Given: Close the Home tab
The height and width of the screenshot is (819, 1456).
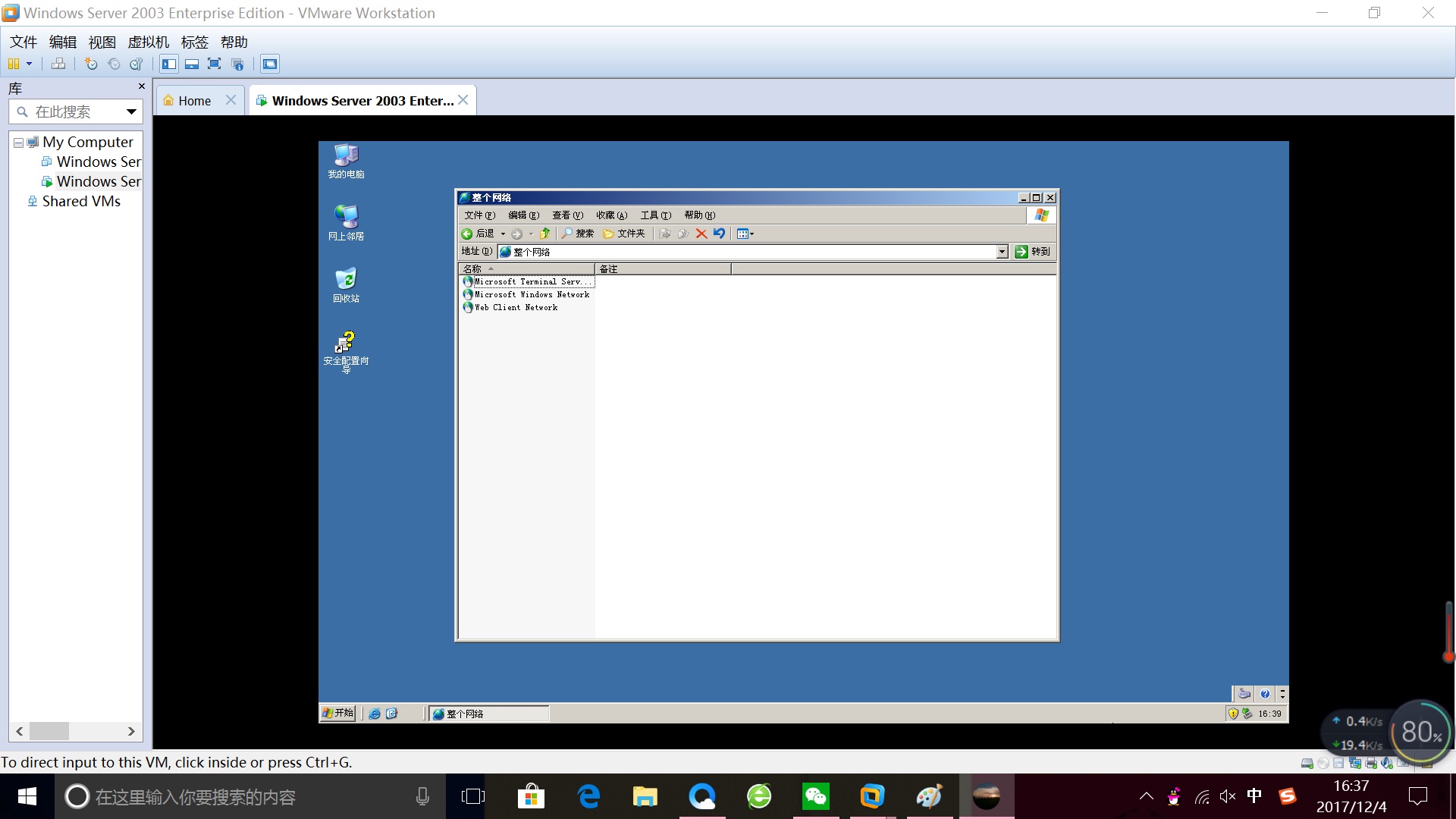Looking at the screenshot, I should (231, 100).
